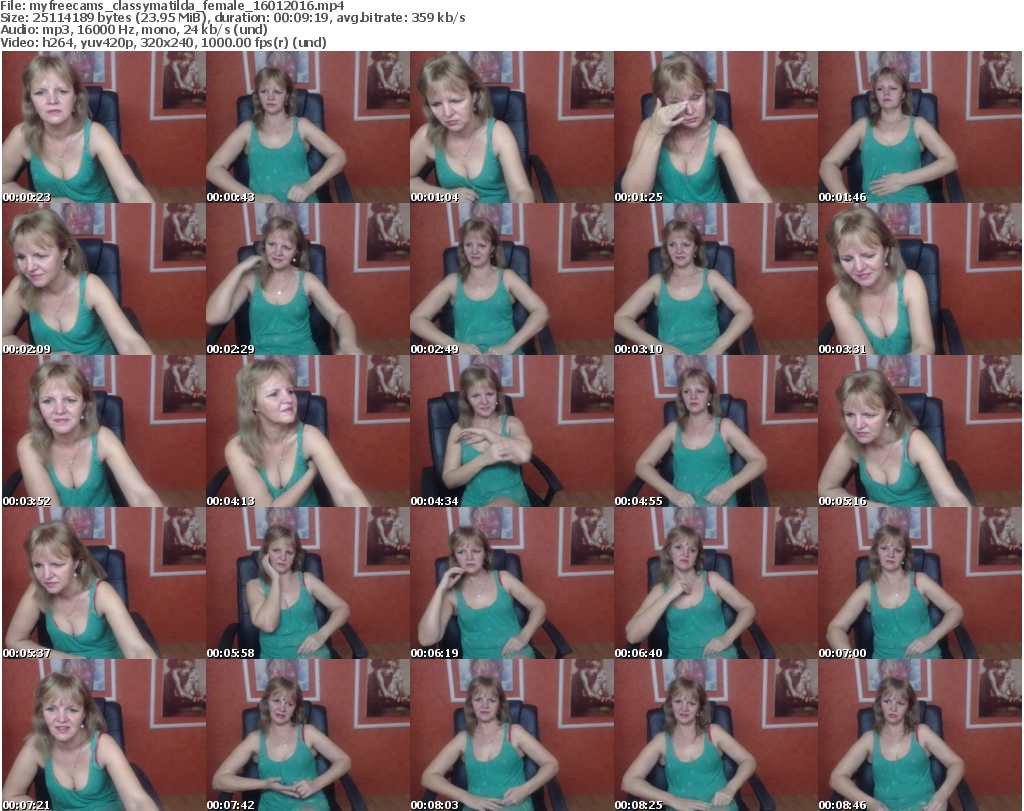This screenshot has width=1024, height=811.
Task: Select the thumbnail stamped 00:06:19
Action: pyautogui.click(x=511, y=583)
